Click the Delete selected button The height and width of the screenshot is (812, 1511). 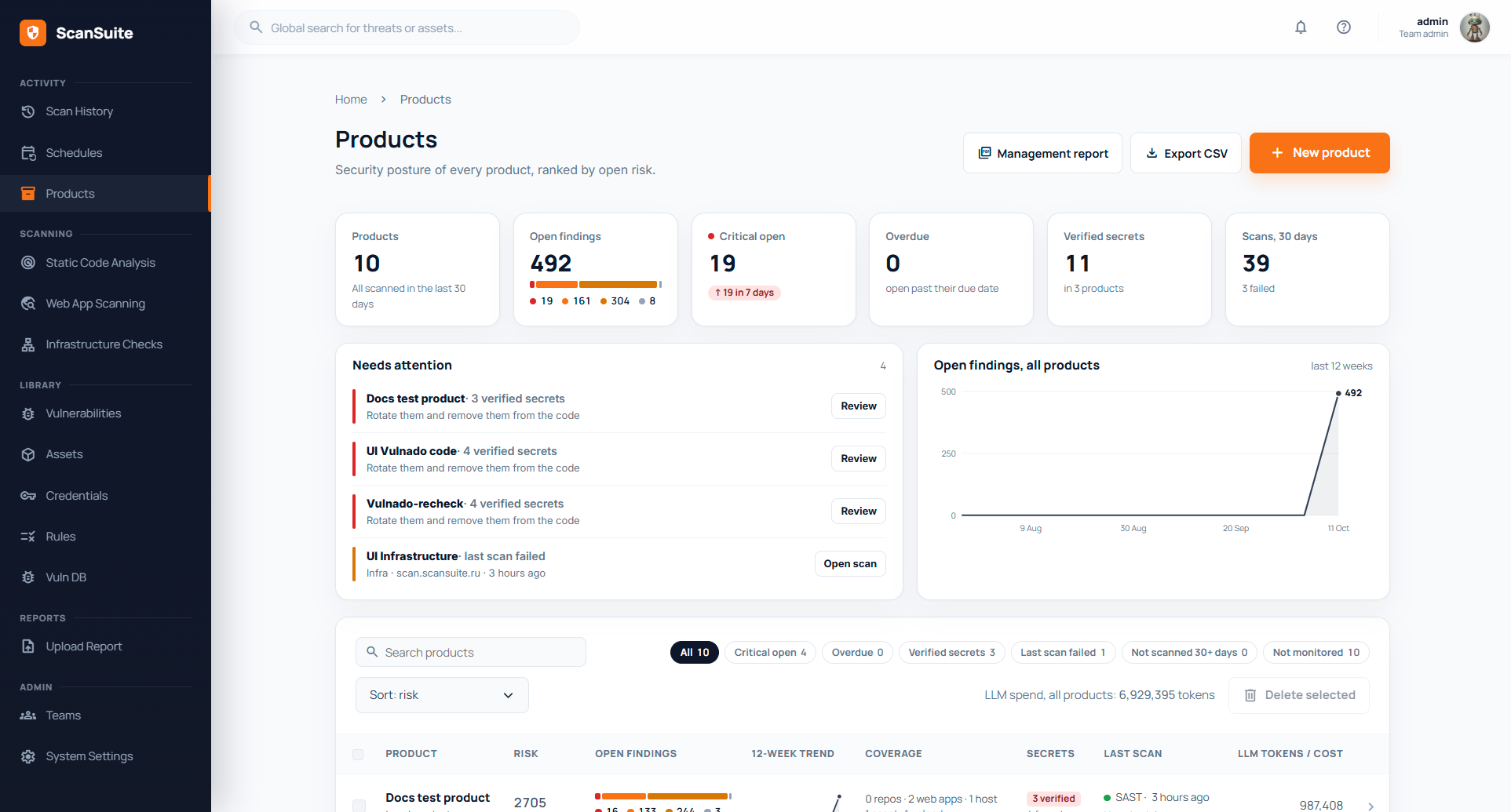point(1299,695)
